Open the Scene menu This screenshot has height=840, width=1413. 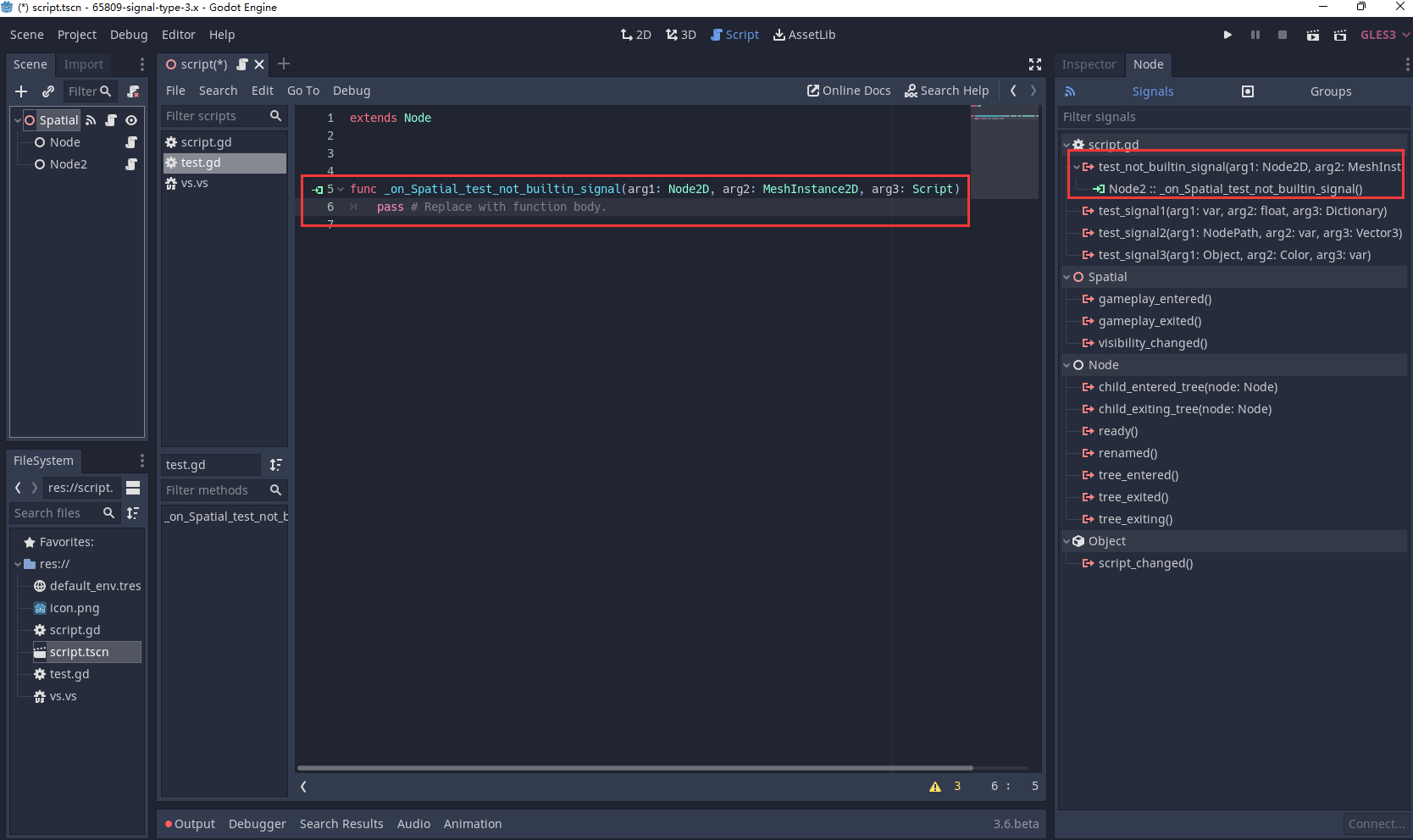[x=27, y=35]
